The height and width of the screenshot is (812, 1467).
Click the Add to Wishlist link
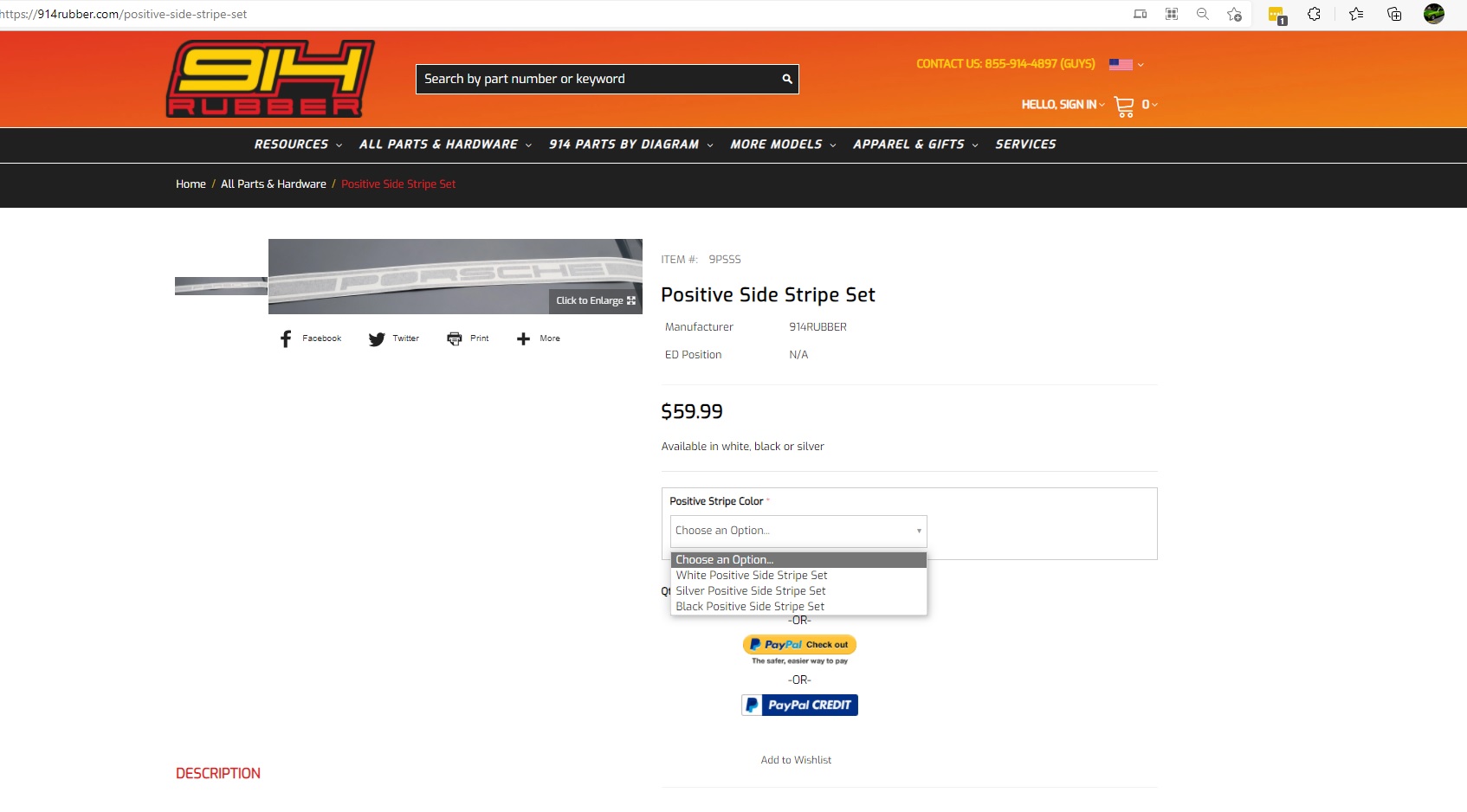796,760
